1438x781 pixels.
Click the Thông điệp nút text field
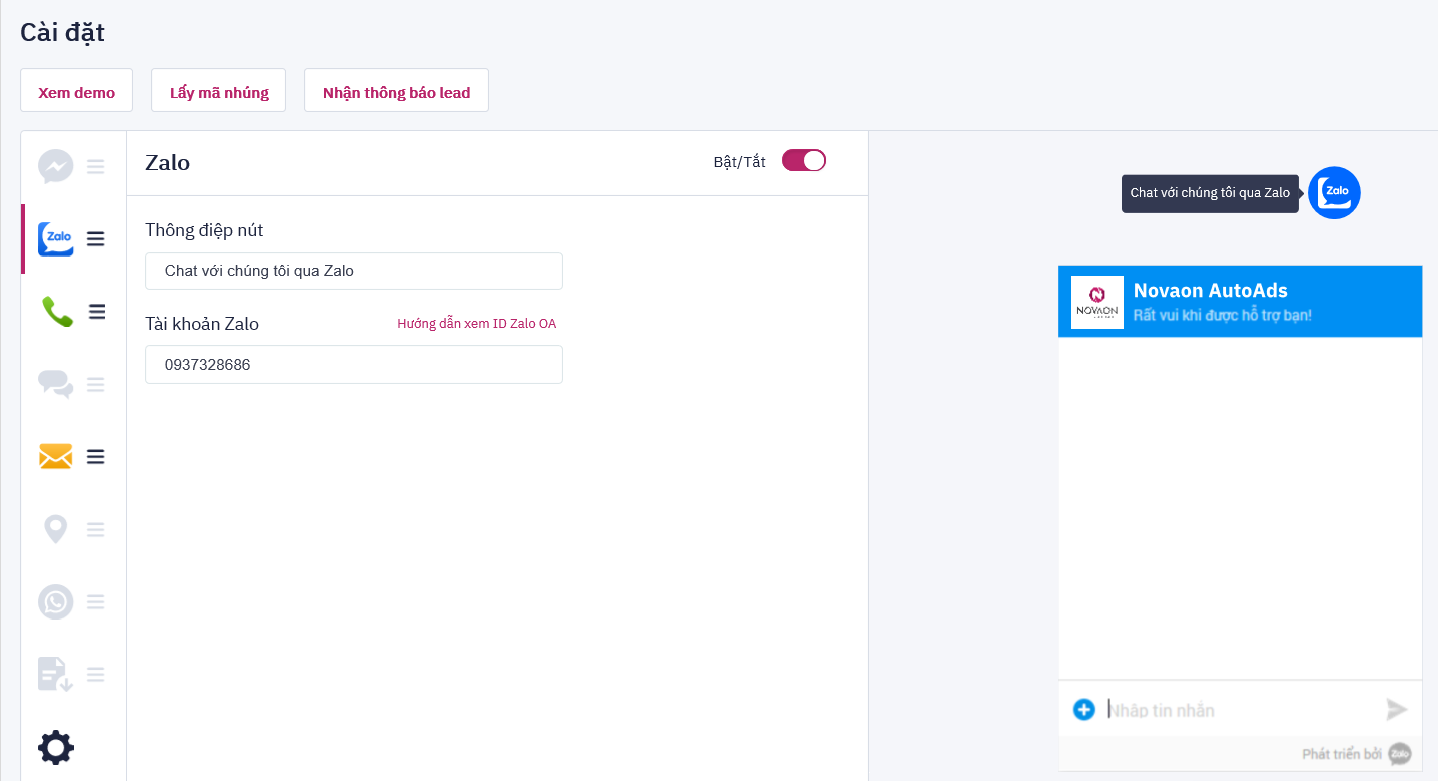[x=354, y=271]
